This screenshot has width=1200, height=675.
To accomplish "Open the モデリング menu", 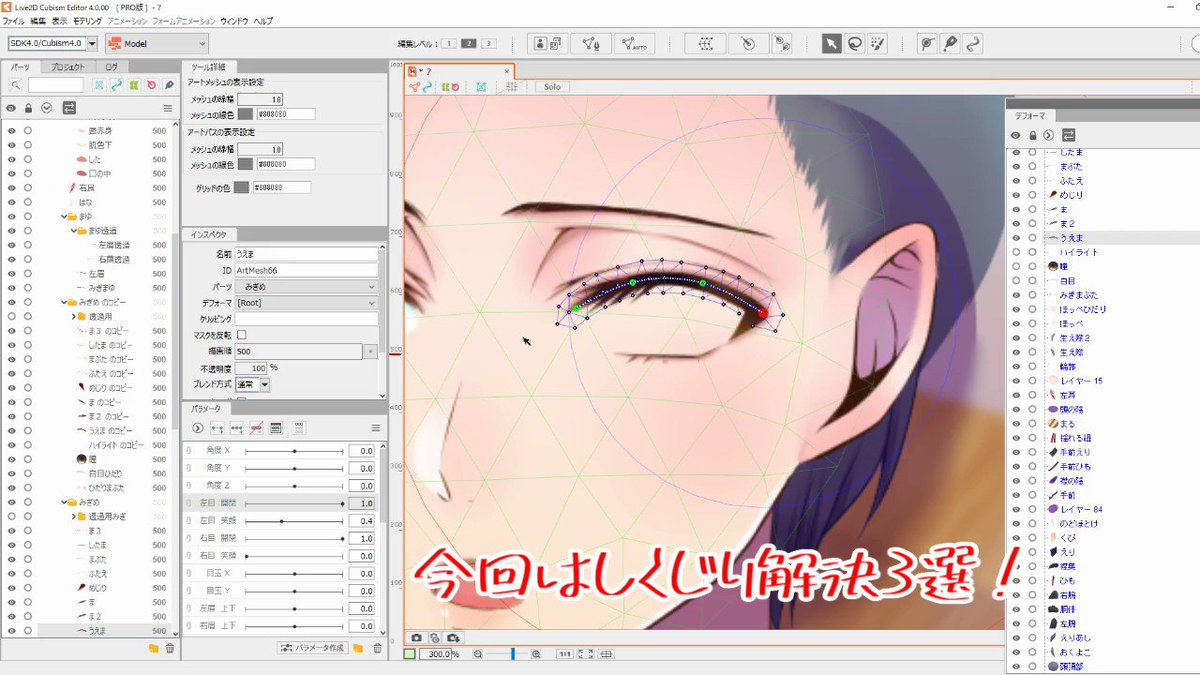I will click(x=87, y=20).
